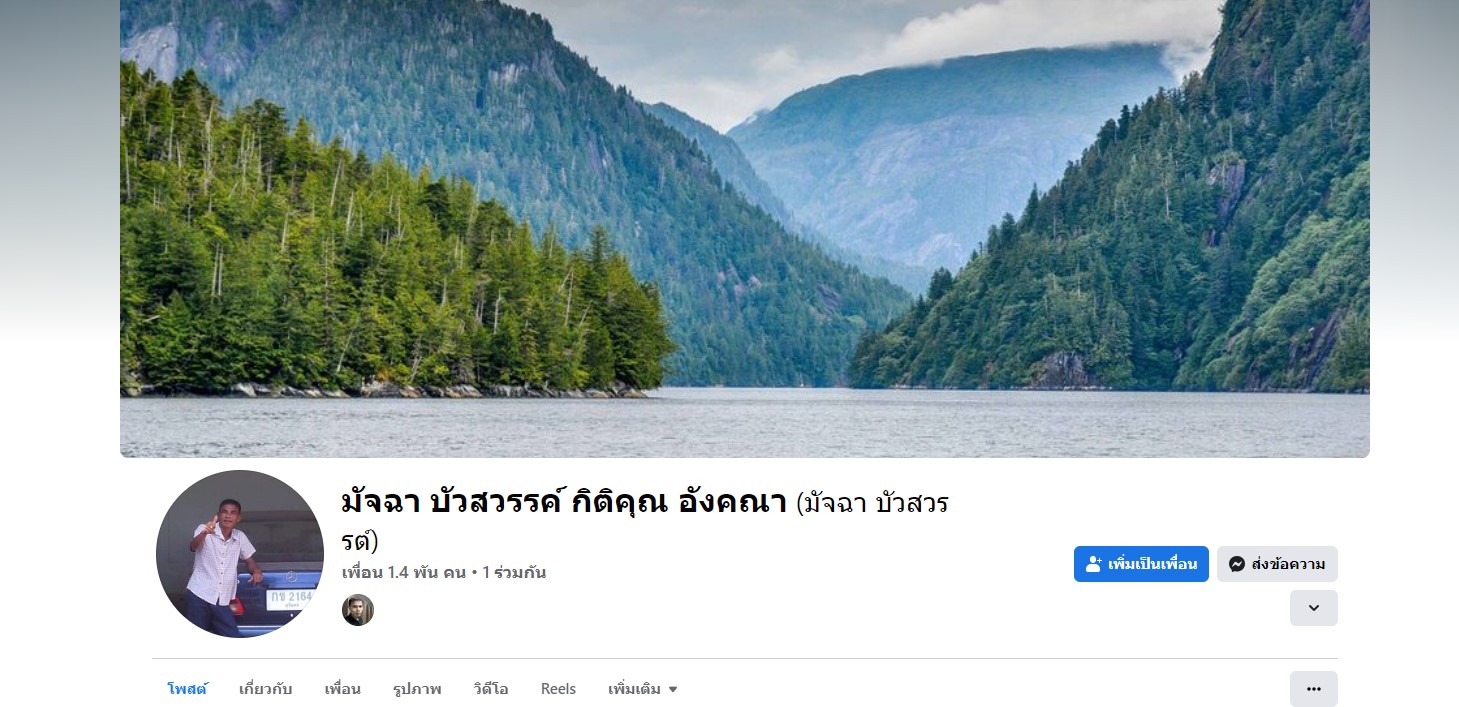Open the วิดีโอ tab

[x=491, y=689]
